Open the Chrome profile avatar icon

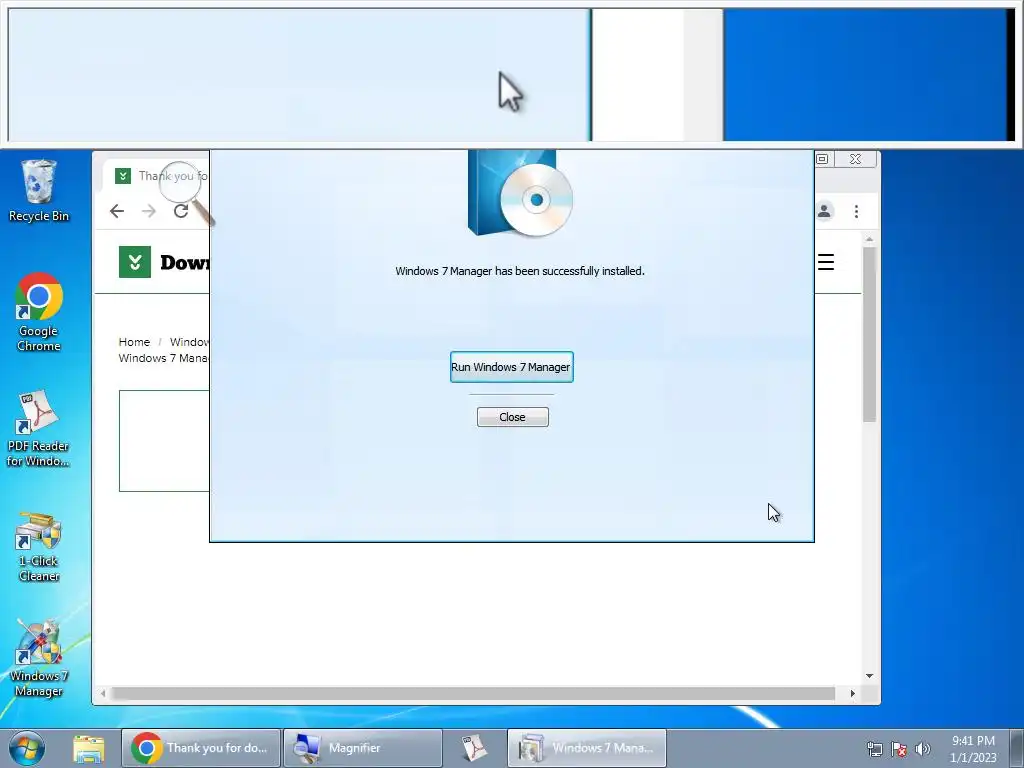tap(824, 211)
